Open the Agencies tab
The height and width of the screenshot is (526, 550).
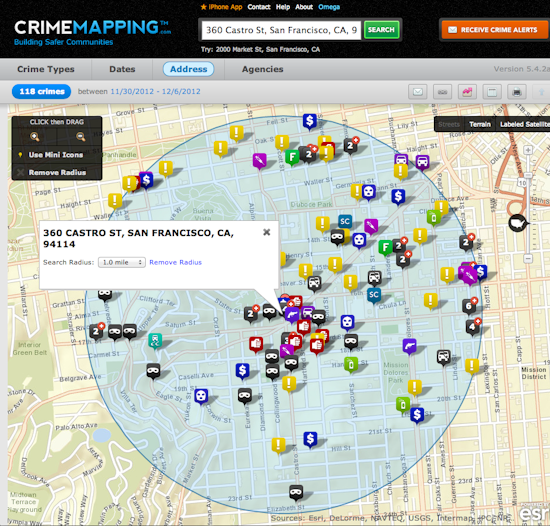pyautogui.click(x=262, y=69)
